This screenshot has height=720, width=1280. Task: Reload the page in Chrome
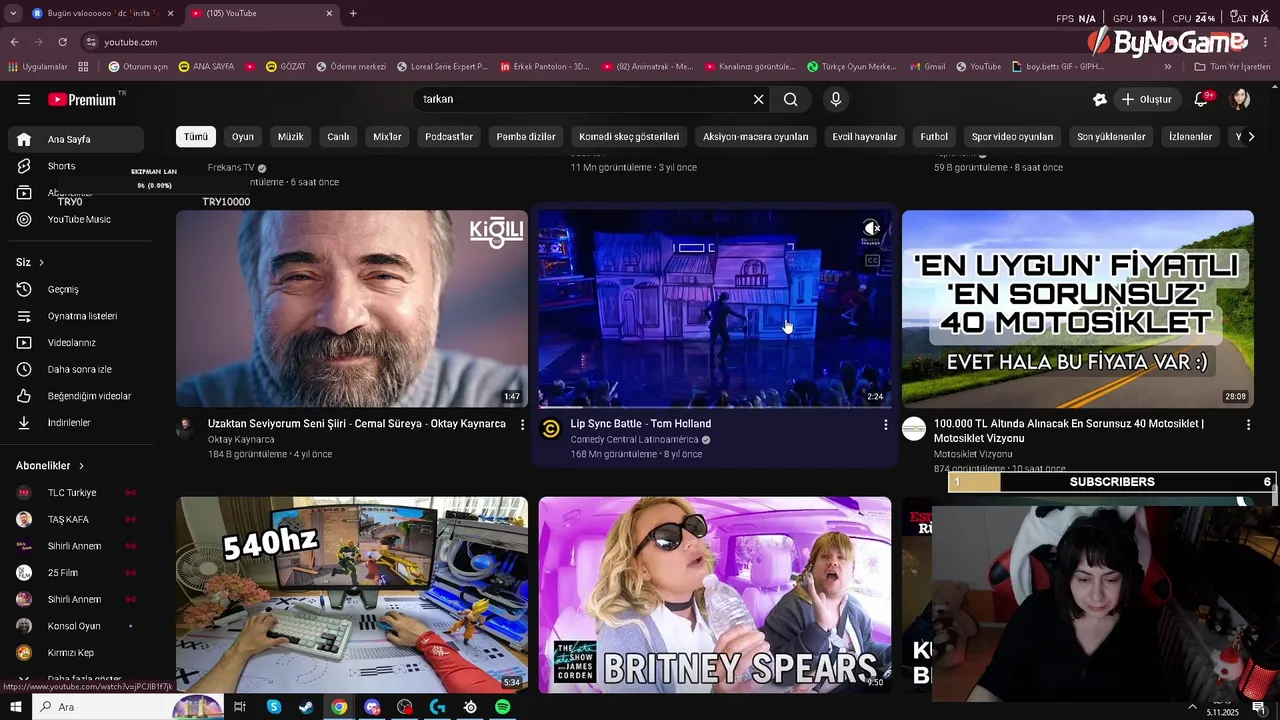(x=62, y=42)
